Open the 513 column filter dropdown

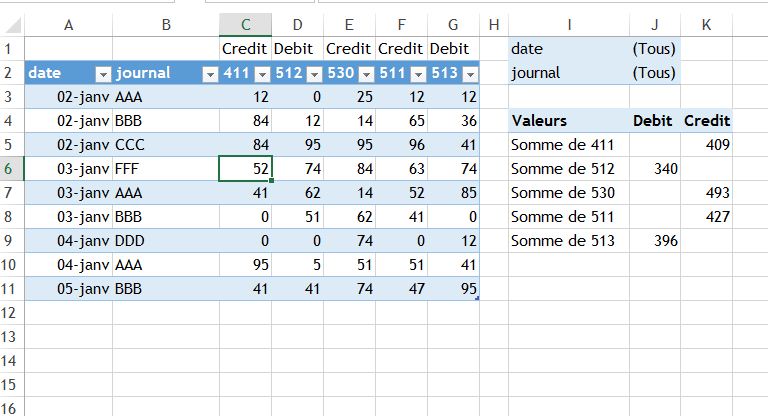click(470, 74)
